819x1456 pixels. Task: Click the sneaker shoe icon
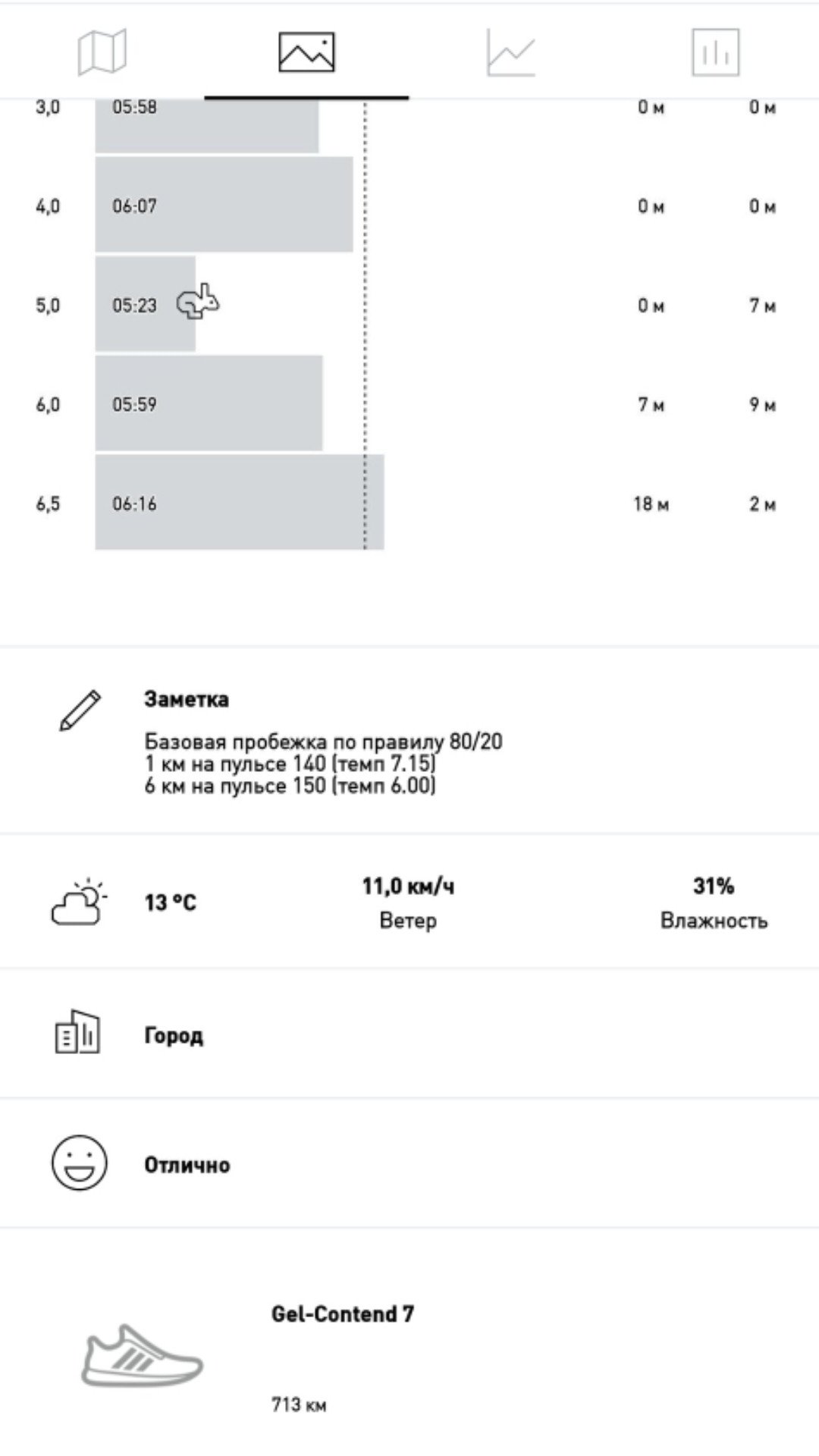[x=142, y=1356]
